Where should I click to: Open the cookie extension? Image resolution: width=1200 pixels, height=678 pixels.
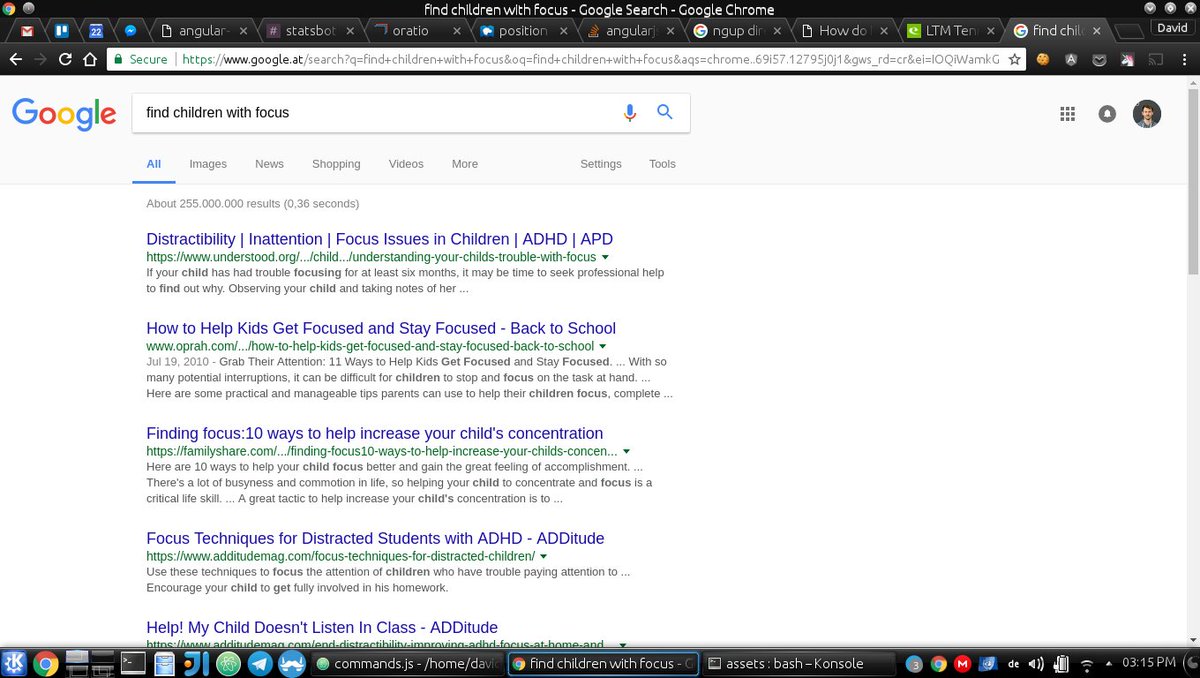1043,60
